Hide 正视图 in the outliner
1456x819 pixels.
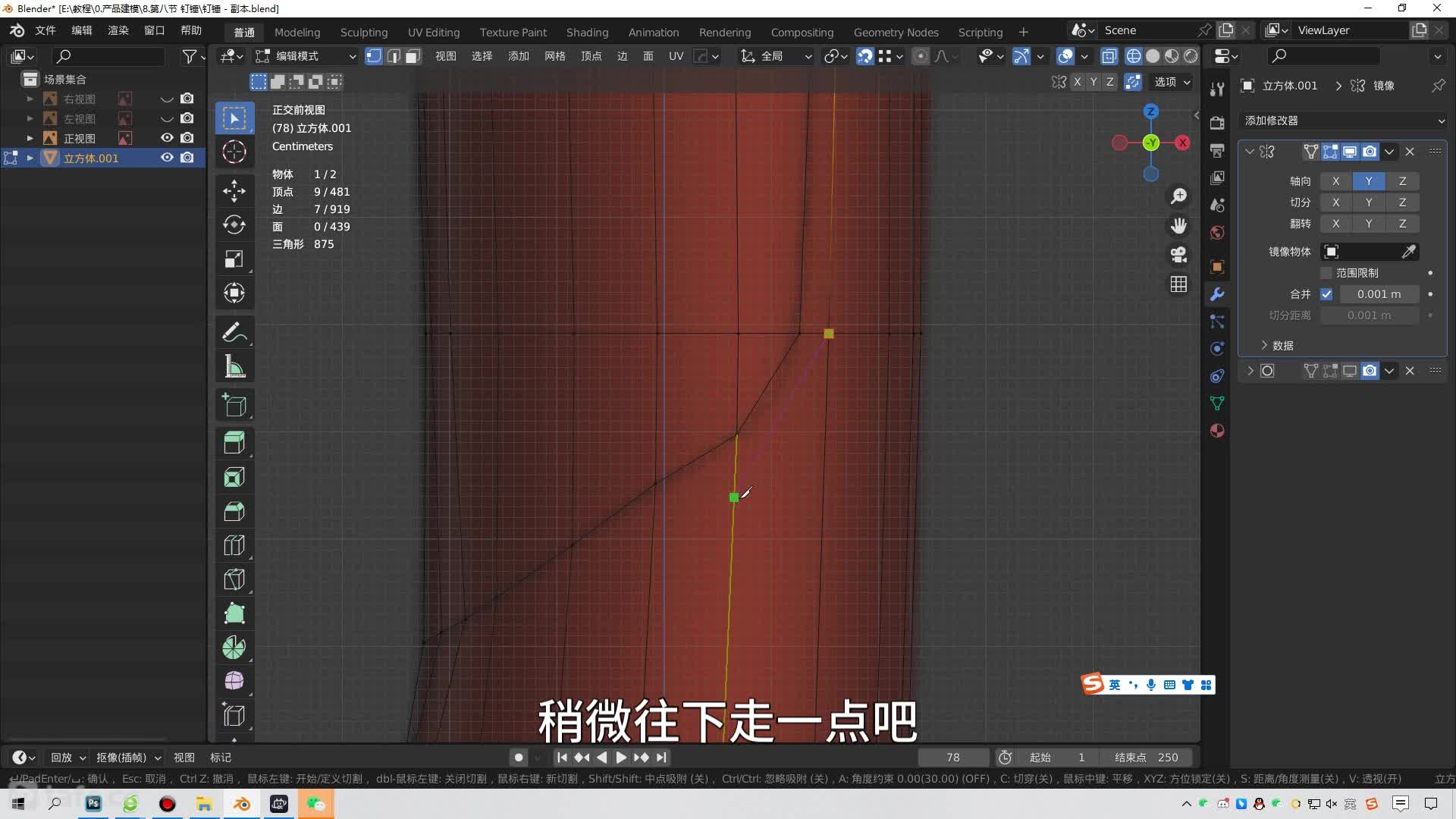click(167, 138)
